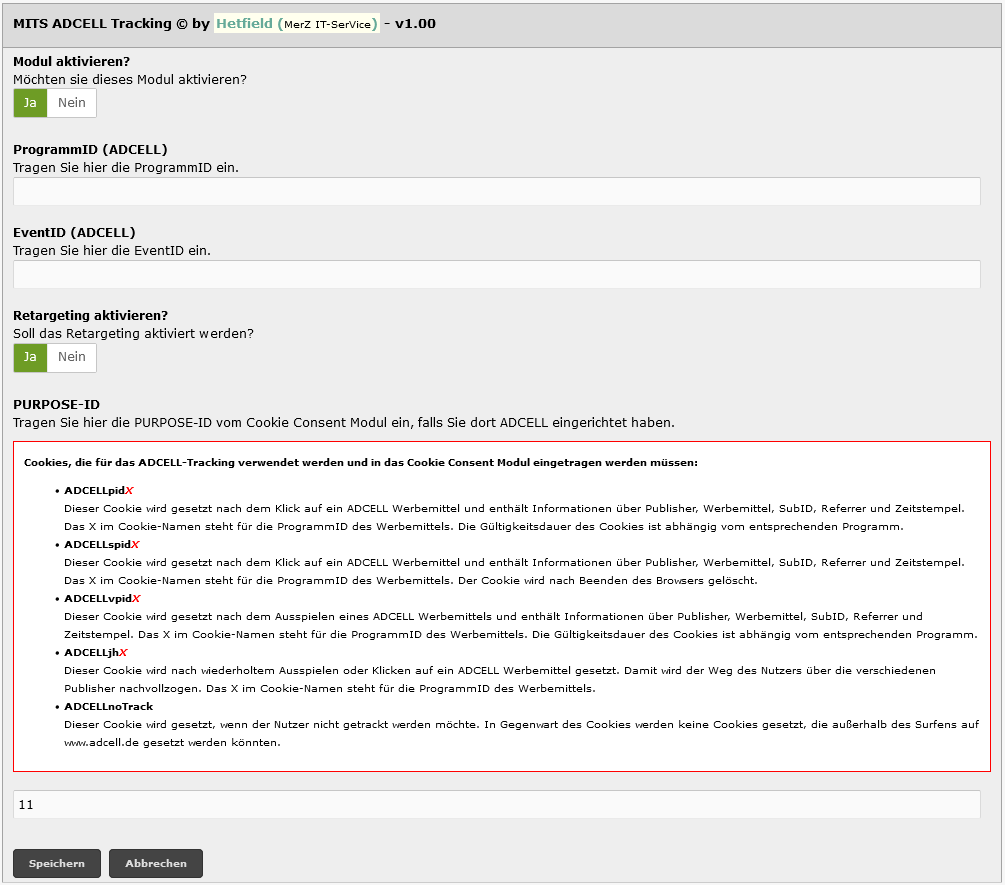Screen dimensions: 1005x885
Task: Save settings with Speichern button
Action: click(57, 863)
